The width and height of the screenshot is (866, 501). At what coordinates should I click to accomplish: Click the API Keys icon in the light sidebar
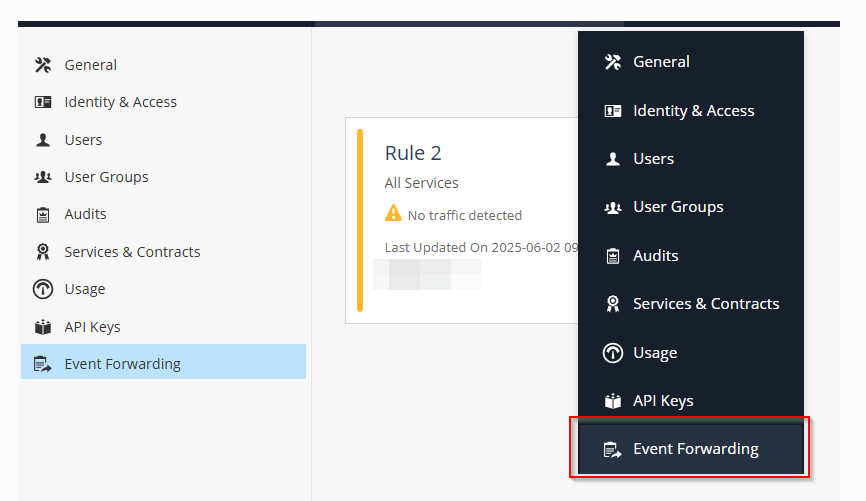[x=43, y=327]
